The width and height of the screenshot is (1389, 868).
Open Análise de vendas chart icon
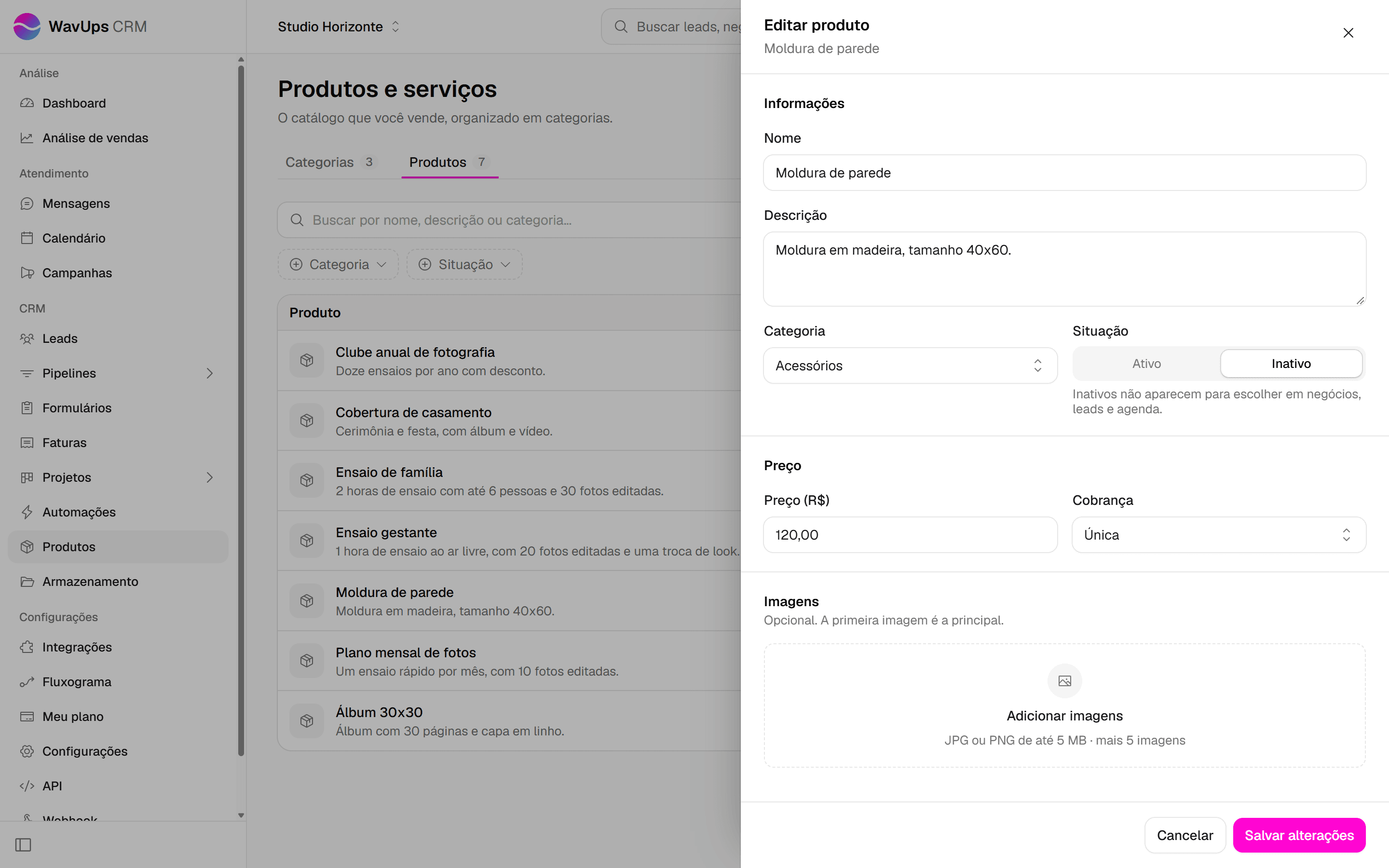pos(27,138)
